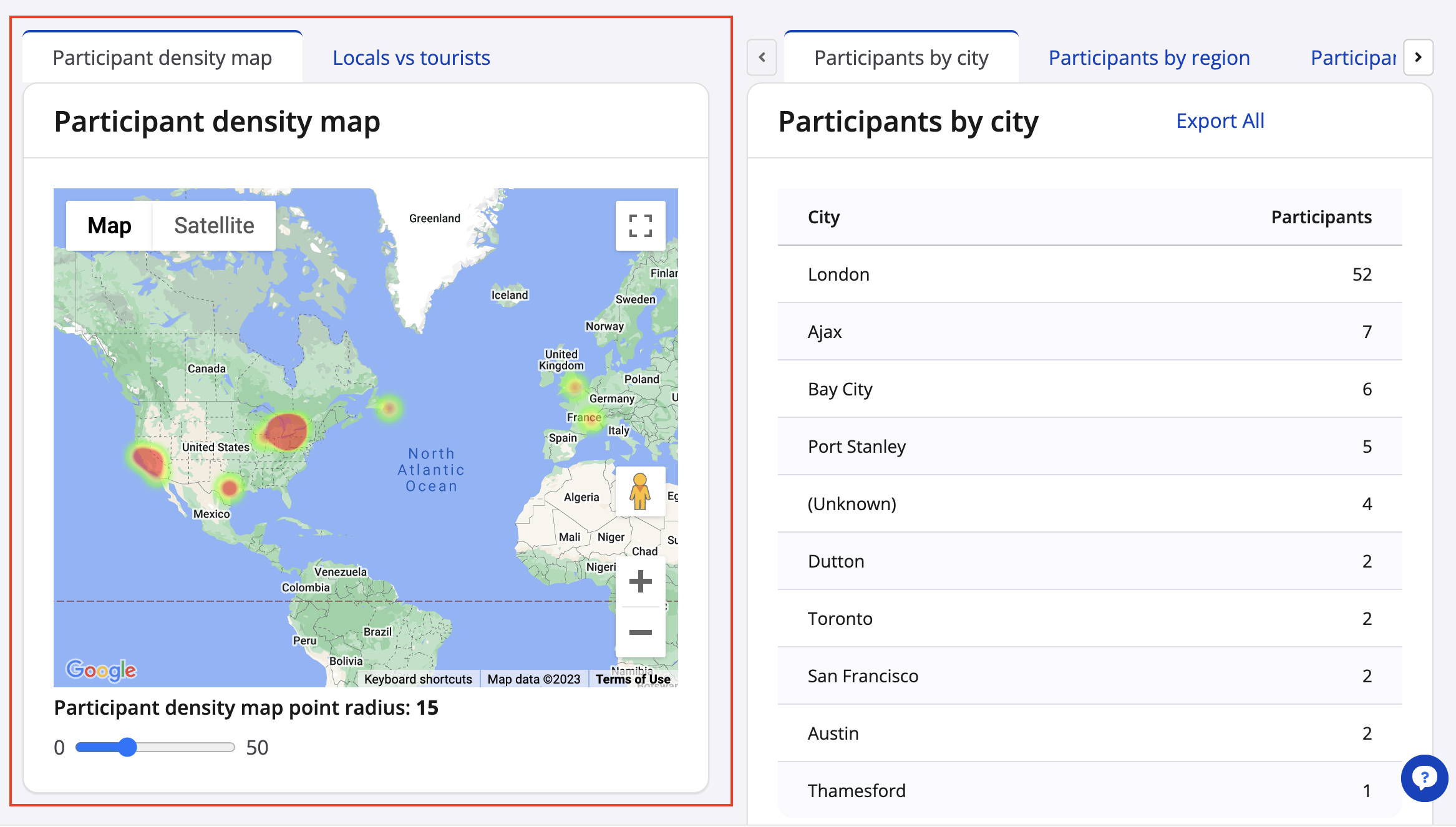This screenshot has height=827, width=1456.
Task: Click the Street View pegman icon
Action: click(640, 491)
